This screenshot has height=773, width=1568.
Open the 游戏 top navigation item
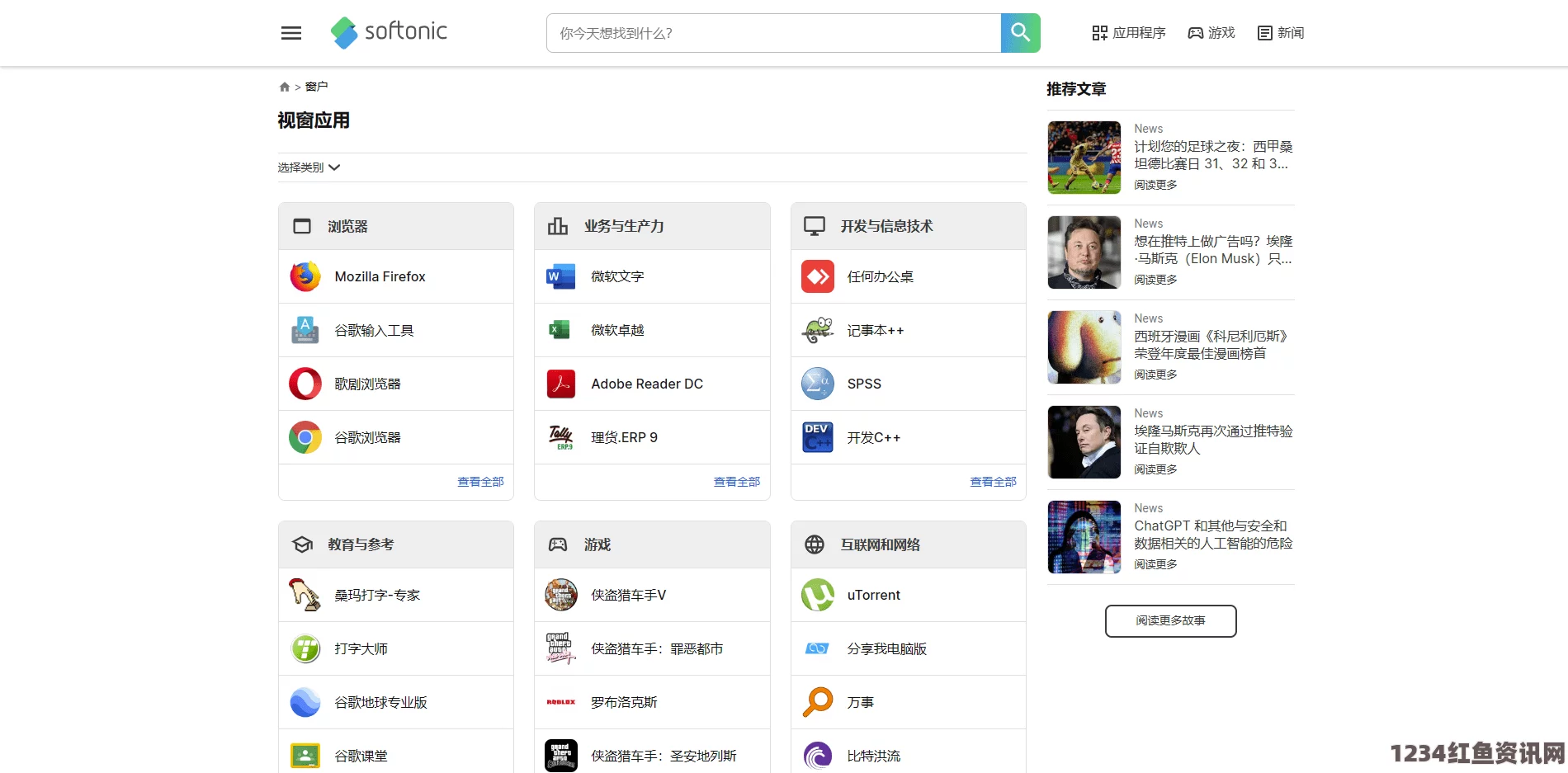1211,33
